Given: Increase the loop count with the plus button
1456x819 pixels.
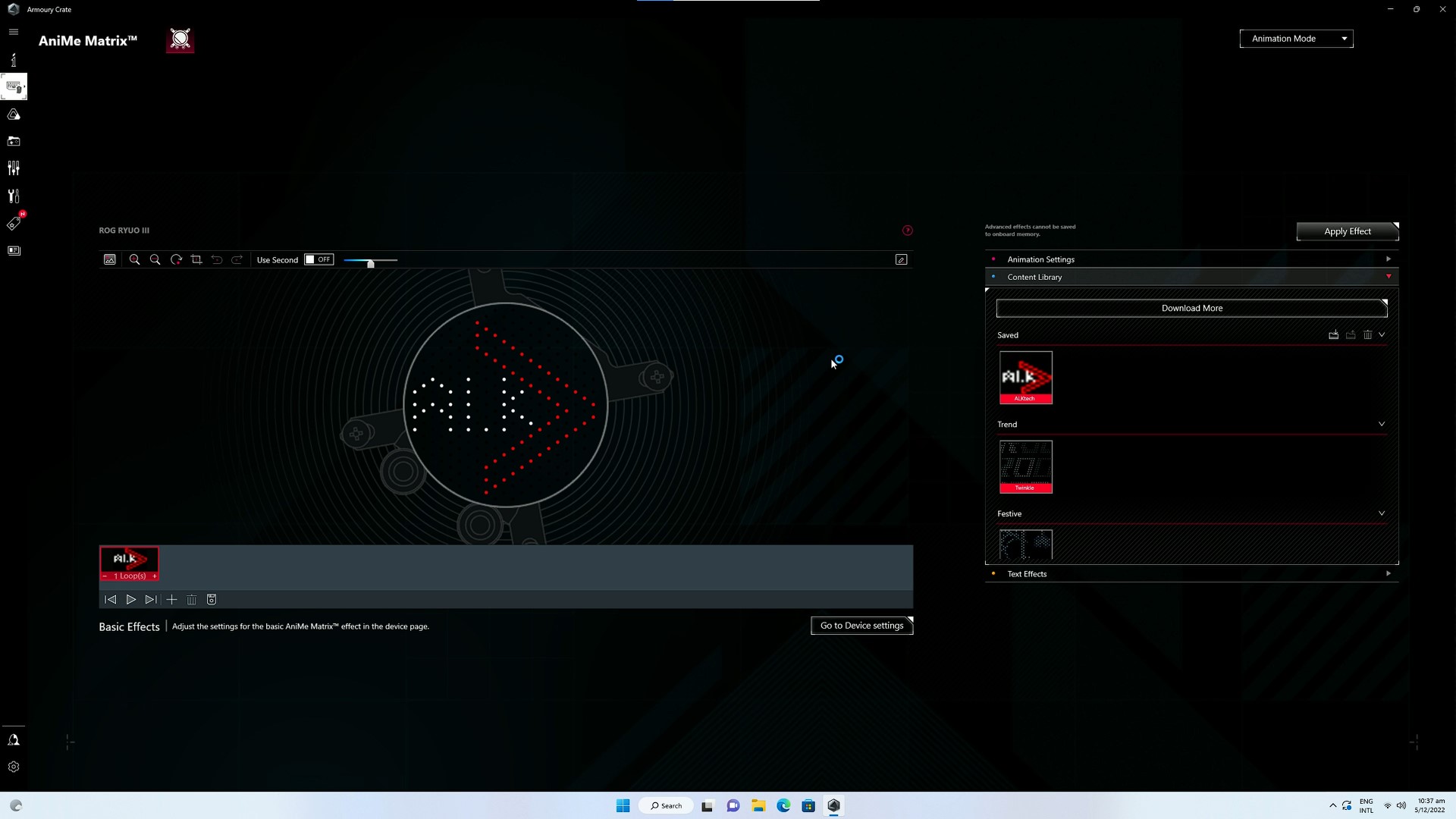Looking at the screenshot, I should pyautogui.click(x=155, y=576).
